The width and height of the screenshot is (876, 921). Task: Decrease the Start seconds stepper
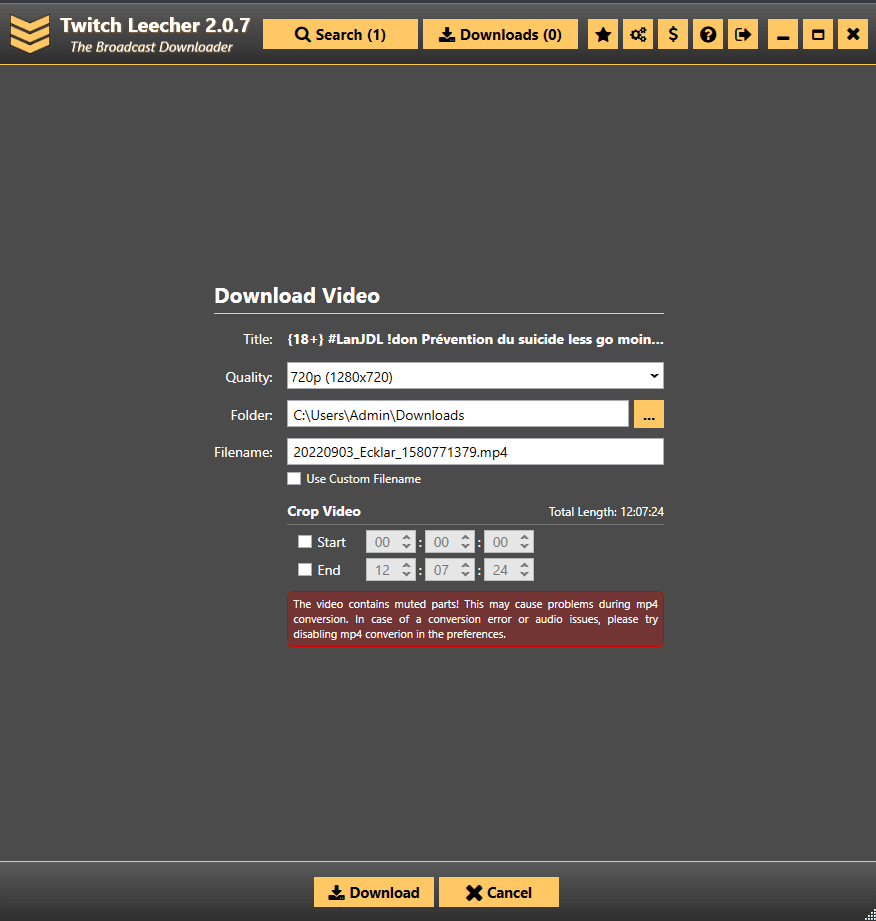point(525,547)
